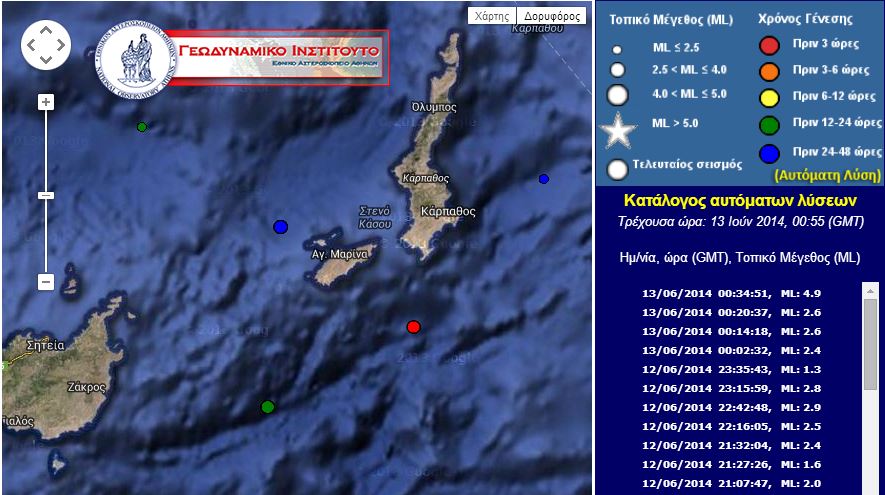Image resolution: width=885 pixels, height=495 pixels.
Task: Select the 21:32:04 ML 2.4 entry
Action: pyautogui.click(x=731, y=445)
